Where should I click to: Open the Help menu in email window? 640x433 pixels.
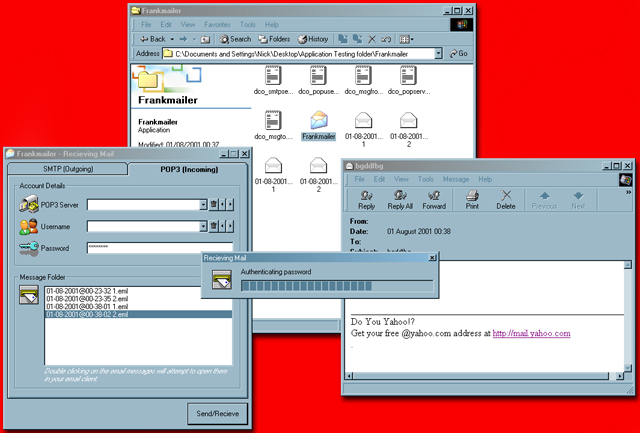[x=485, y=179]
